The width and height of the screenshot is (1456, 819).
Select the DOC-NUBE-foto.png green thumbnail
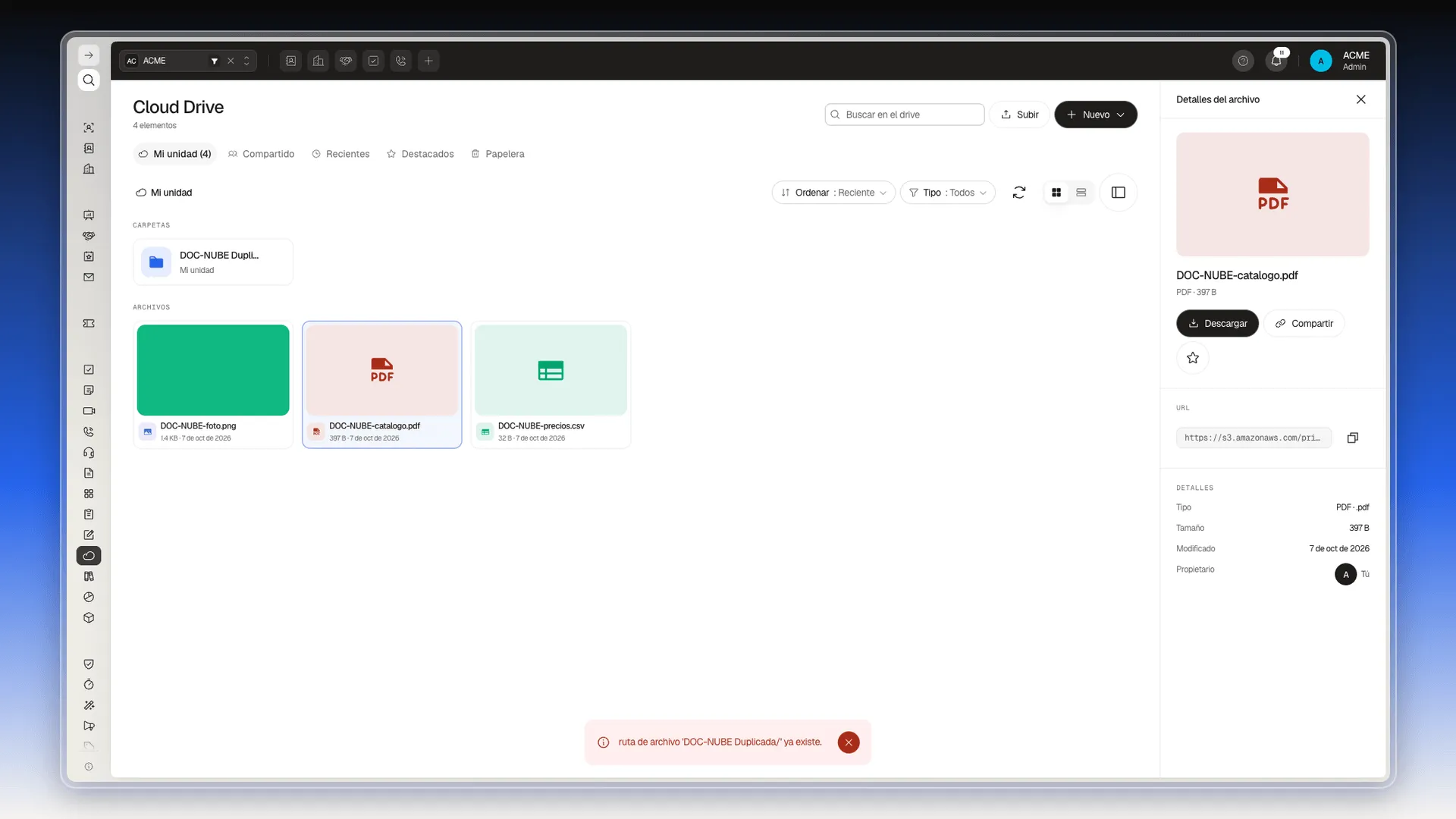[213, 370]
